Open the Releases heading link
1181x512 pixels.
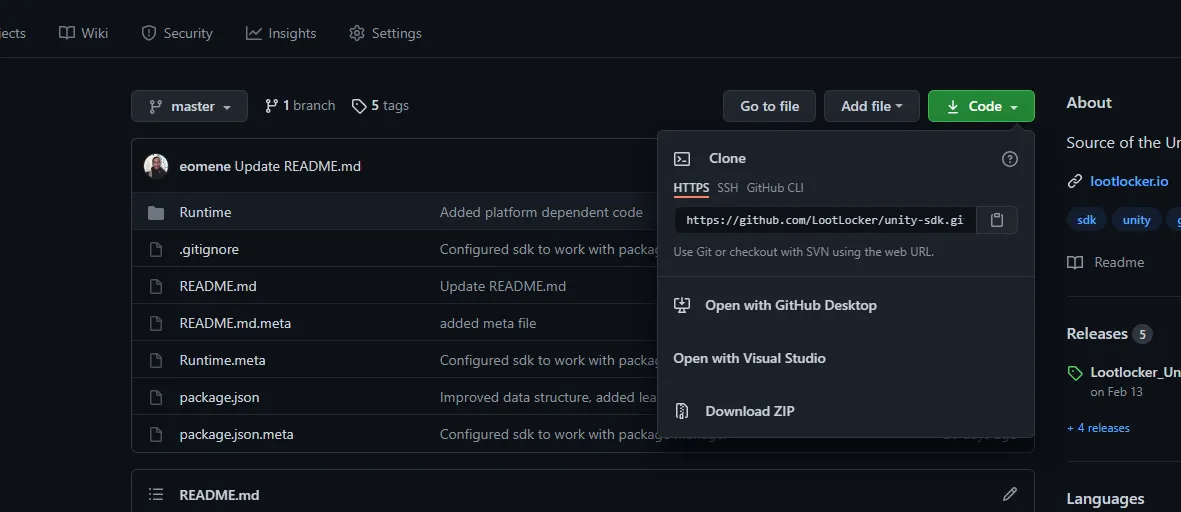click(x=1097, y=334)
